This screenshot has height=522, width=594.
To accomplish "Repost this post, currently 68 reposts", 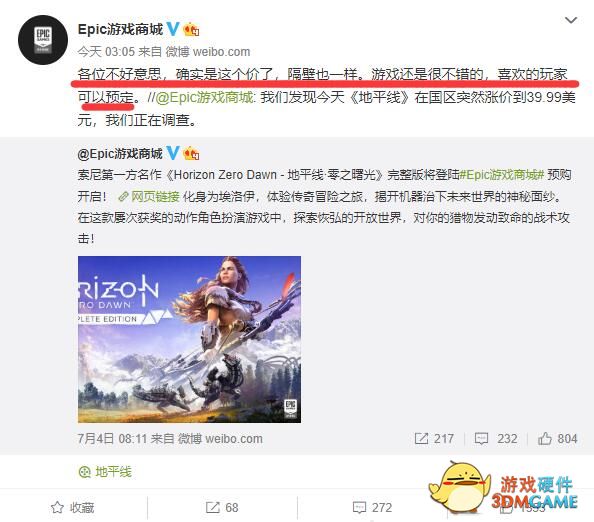I will click(222, 508).
